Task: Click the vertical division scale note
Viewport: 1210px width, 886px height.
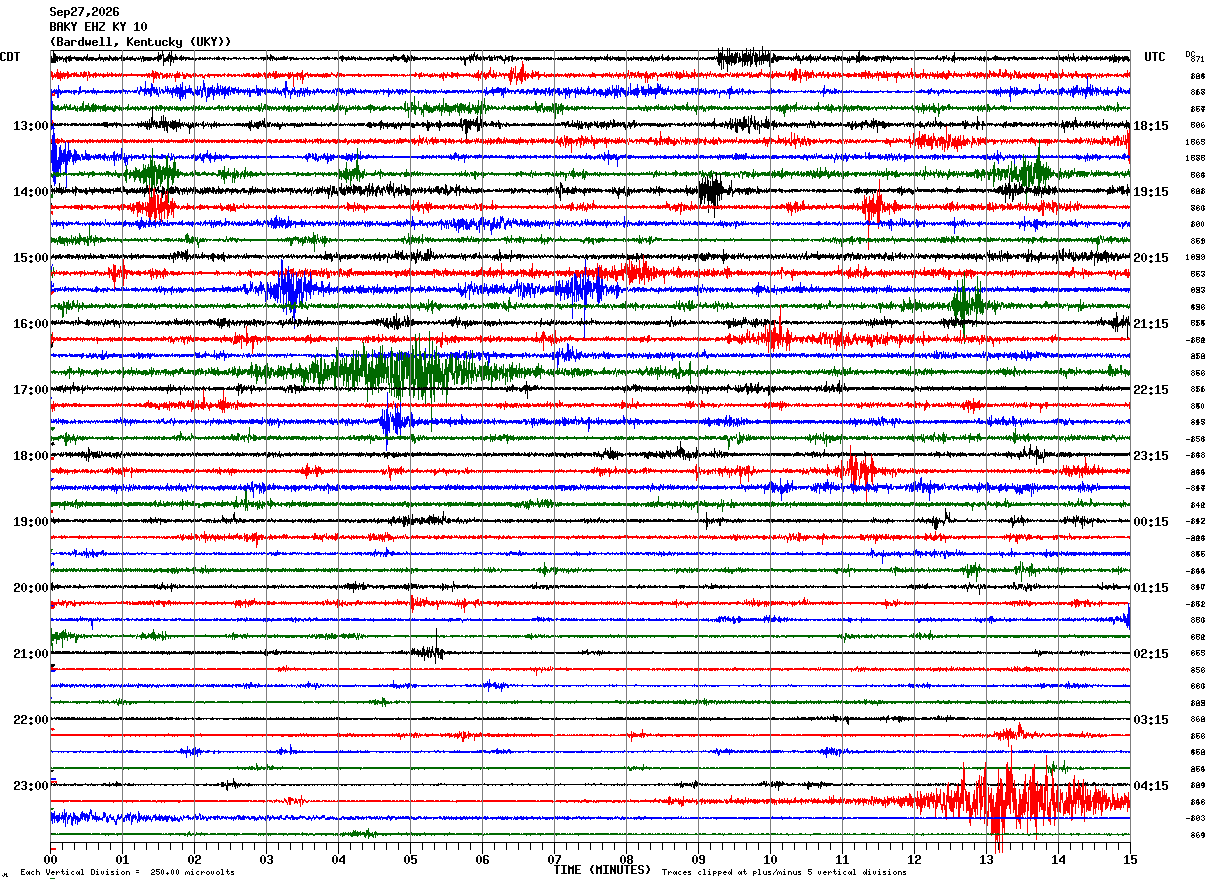Action: 127,872
